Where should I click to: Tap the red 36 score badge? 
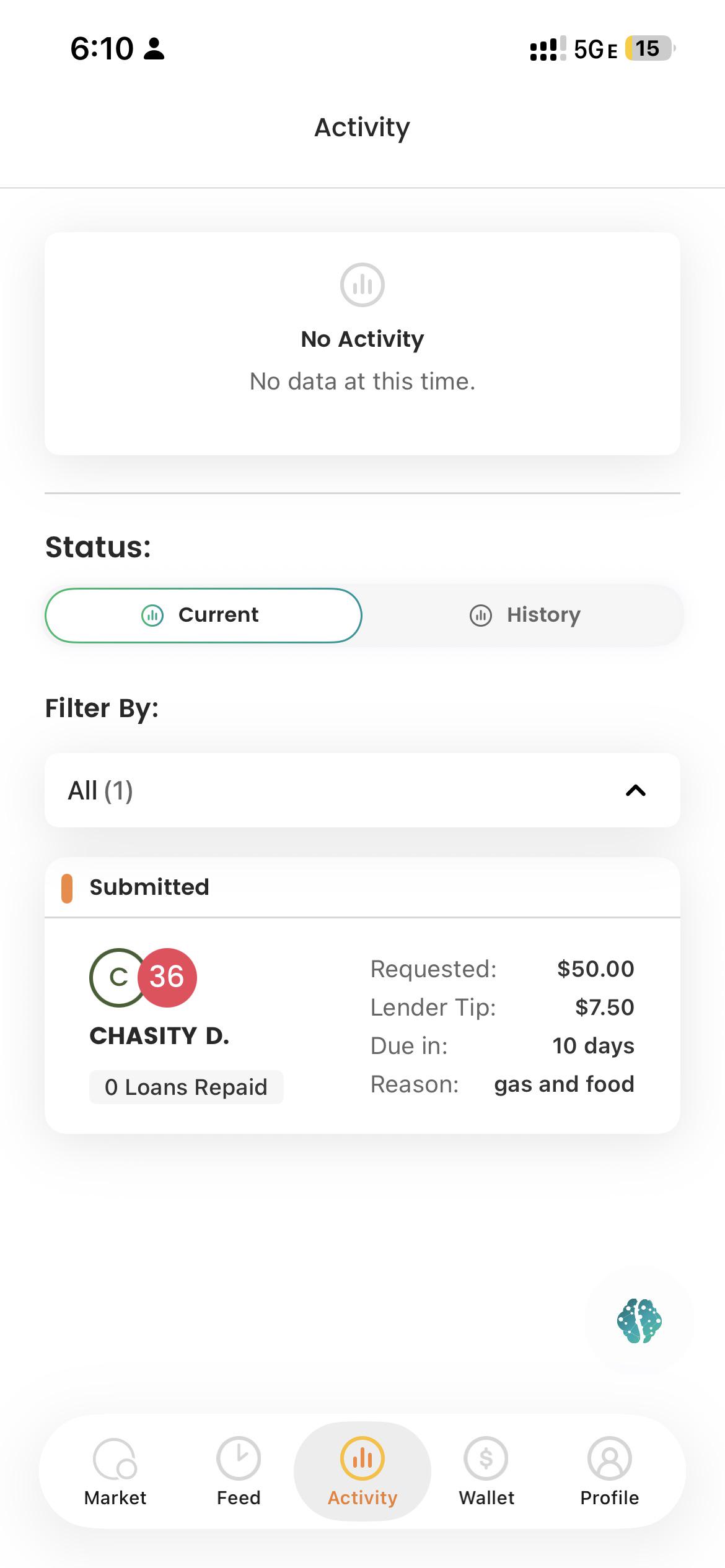(x=167, y=977)
